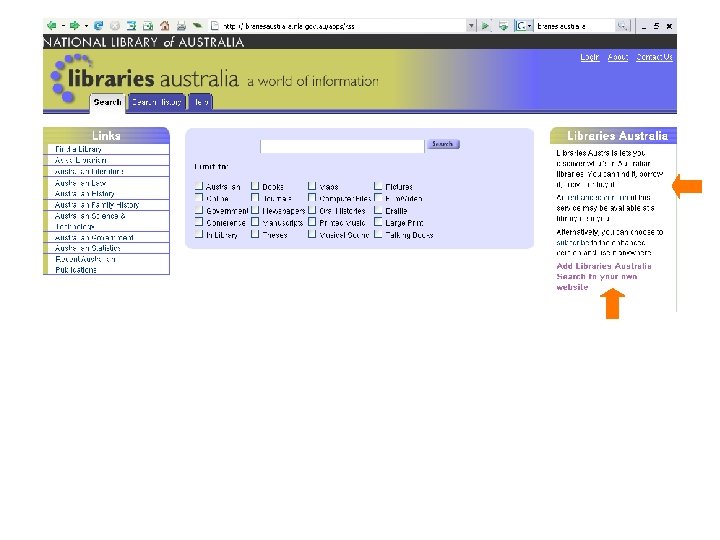Tick the Theses checkbox
The height and width of the screenshot is (540, 720).
[x=255, y=234]
